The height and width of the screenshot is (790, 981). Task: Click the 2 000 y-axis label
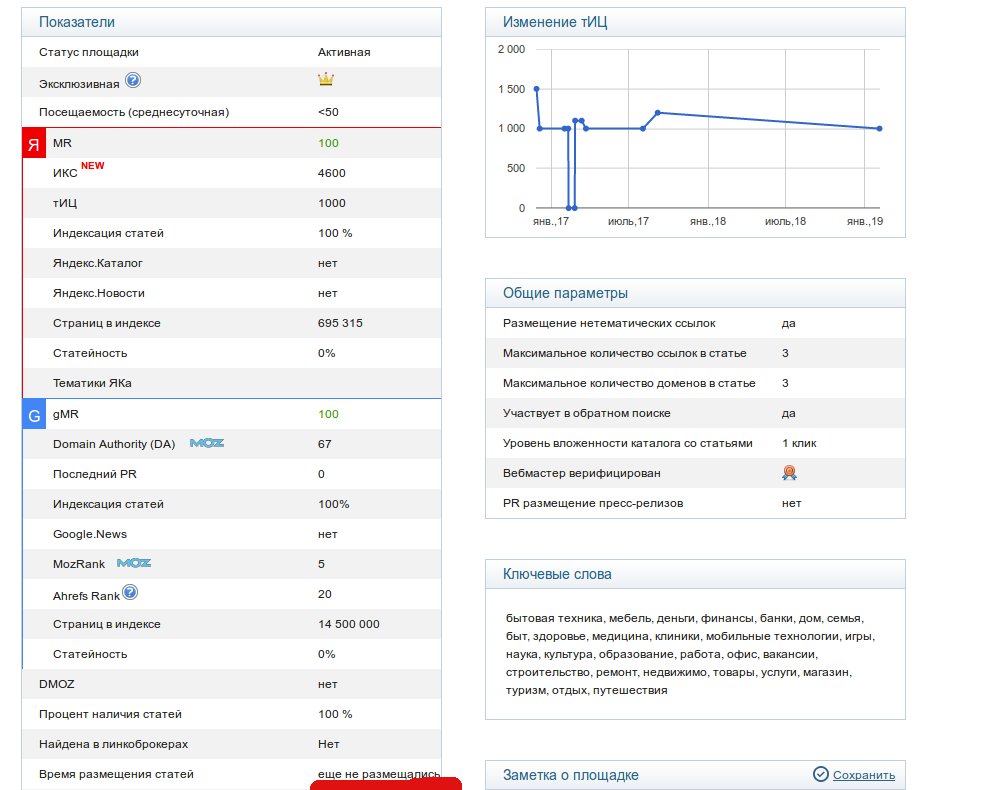coord(511,49)
